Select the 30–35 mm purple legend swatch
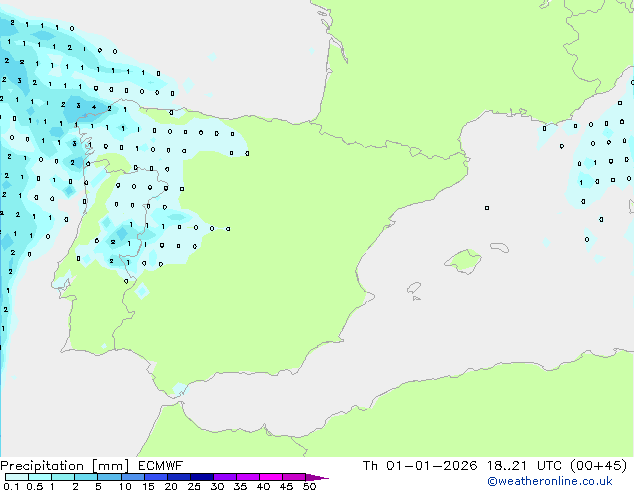 (x=224, y=477)
